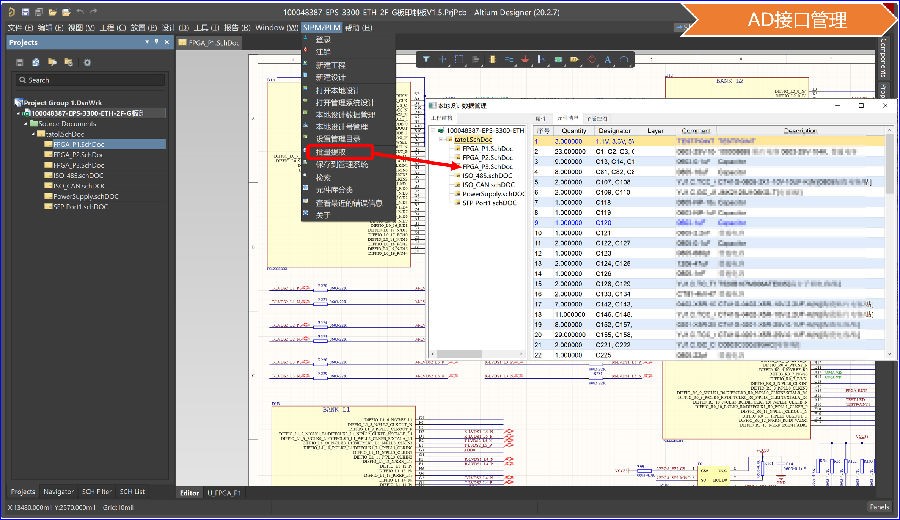Click the save icon in the Projects panel

tap(20, 62)
